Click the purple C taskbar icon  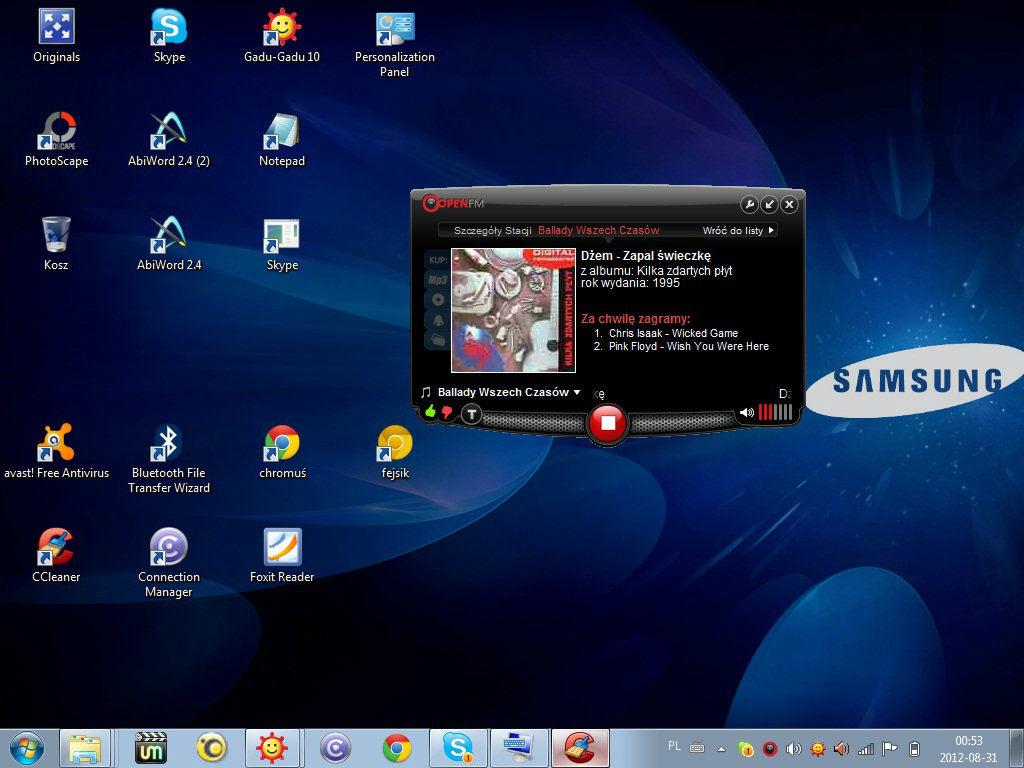tap(335, 748)
